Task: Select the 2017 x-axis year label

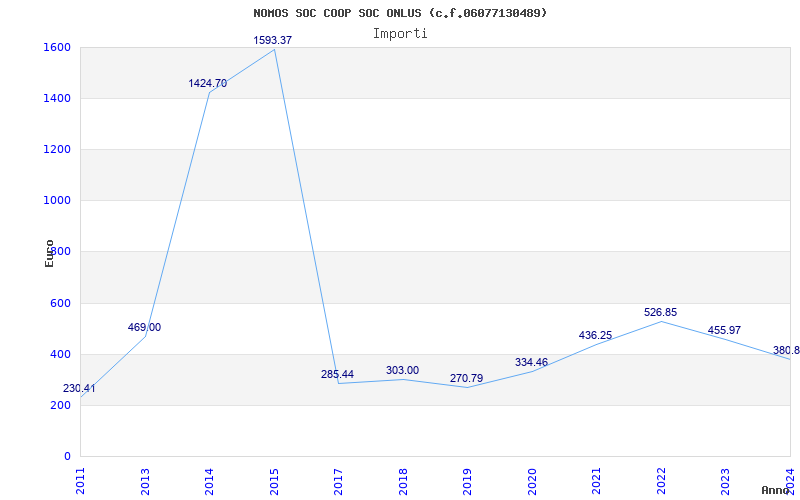Action: [338, 482]
